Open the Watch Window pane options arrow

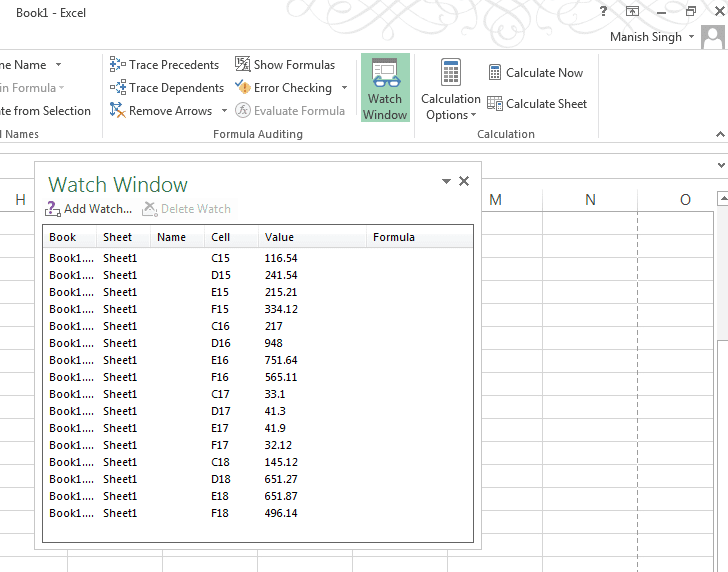(x=446, y=181)
